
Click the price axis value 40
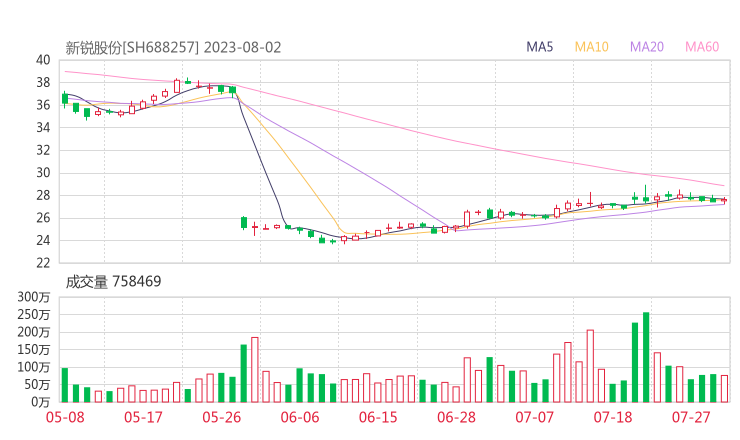43,60
